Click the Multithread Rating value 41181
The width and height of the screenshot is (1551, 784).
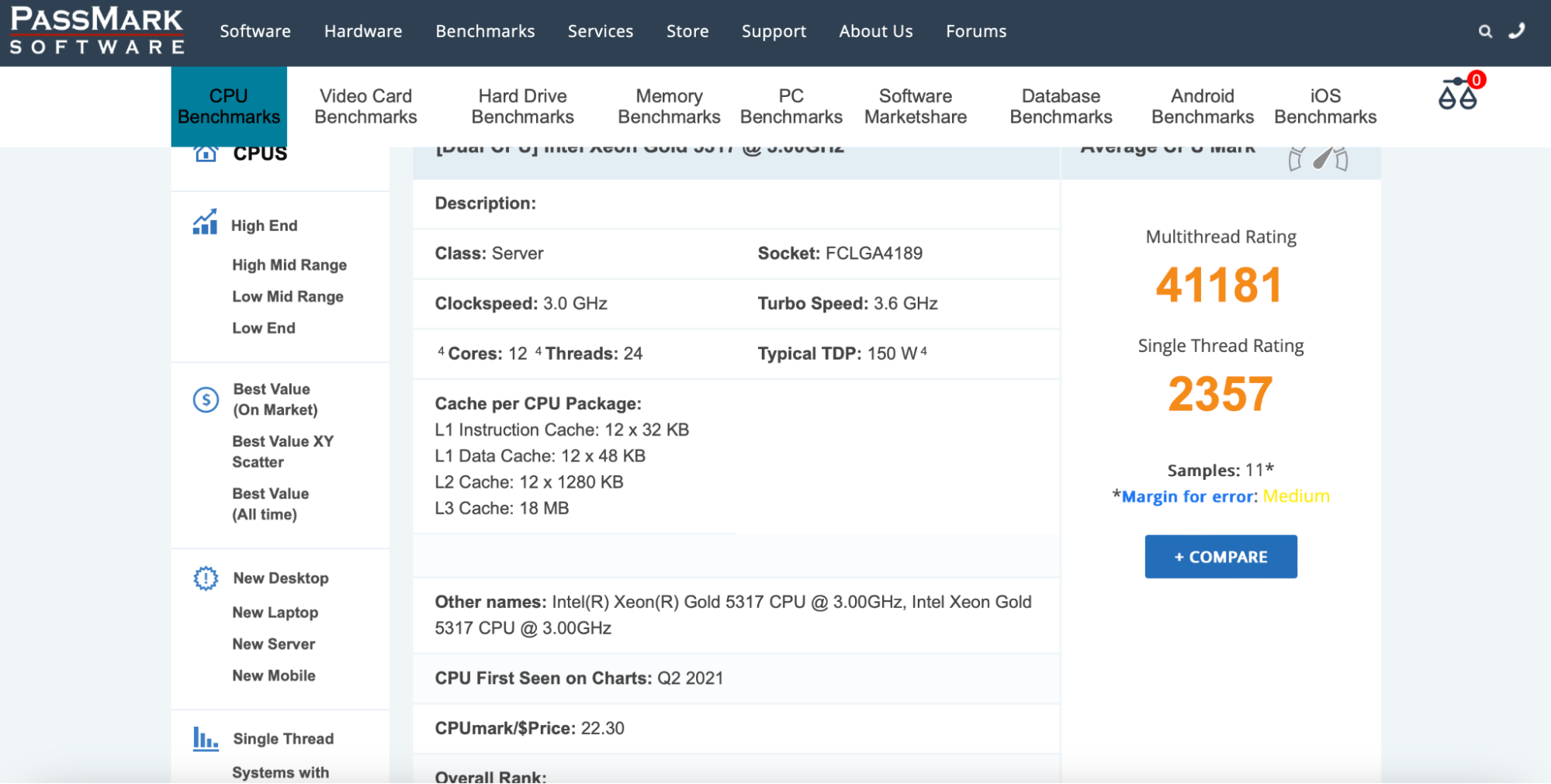(x=1219, y=285)
